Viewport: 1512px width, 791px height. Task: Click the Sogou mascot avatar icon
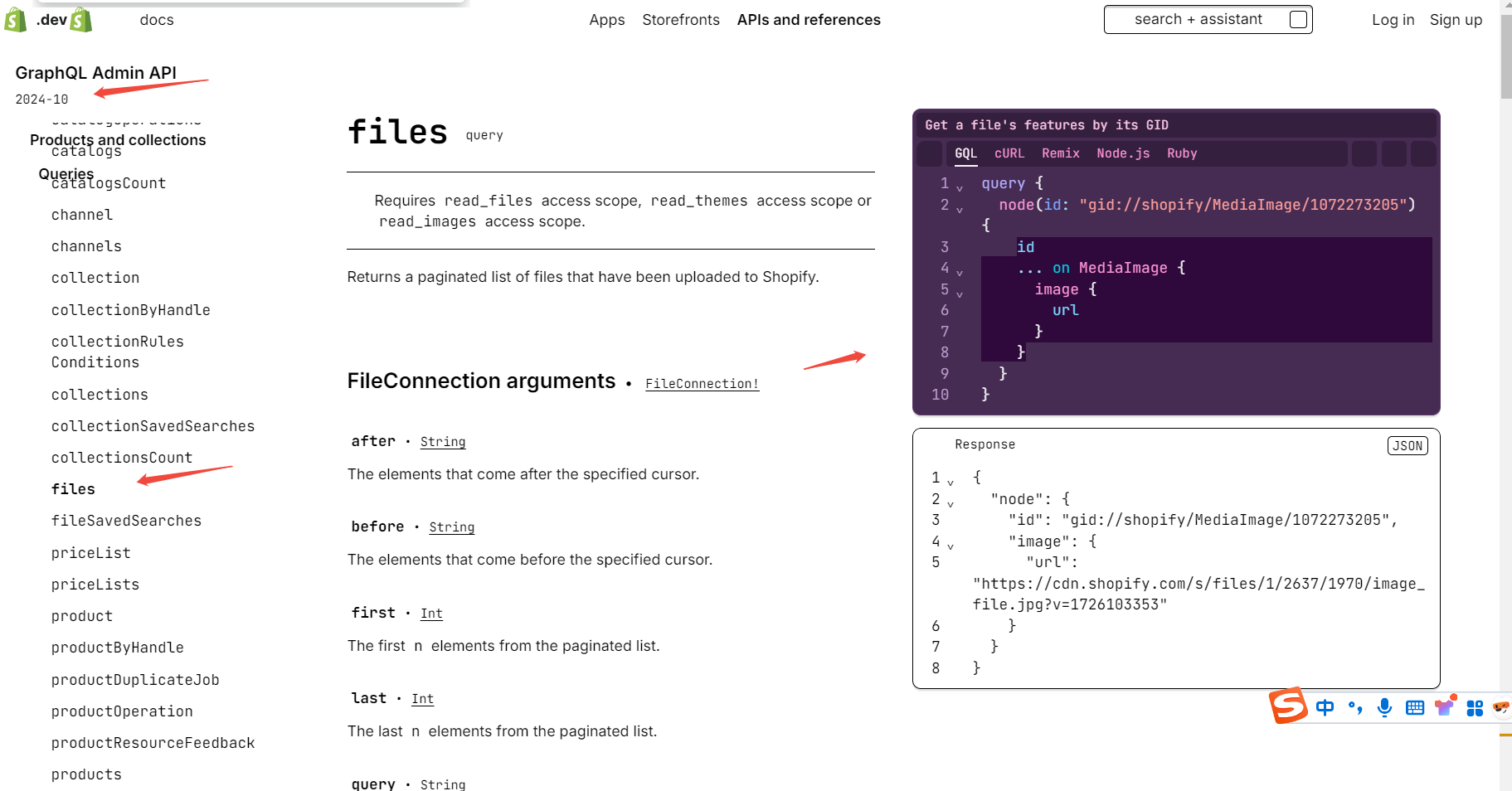(x=1501, y=707)
